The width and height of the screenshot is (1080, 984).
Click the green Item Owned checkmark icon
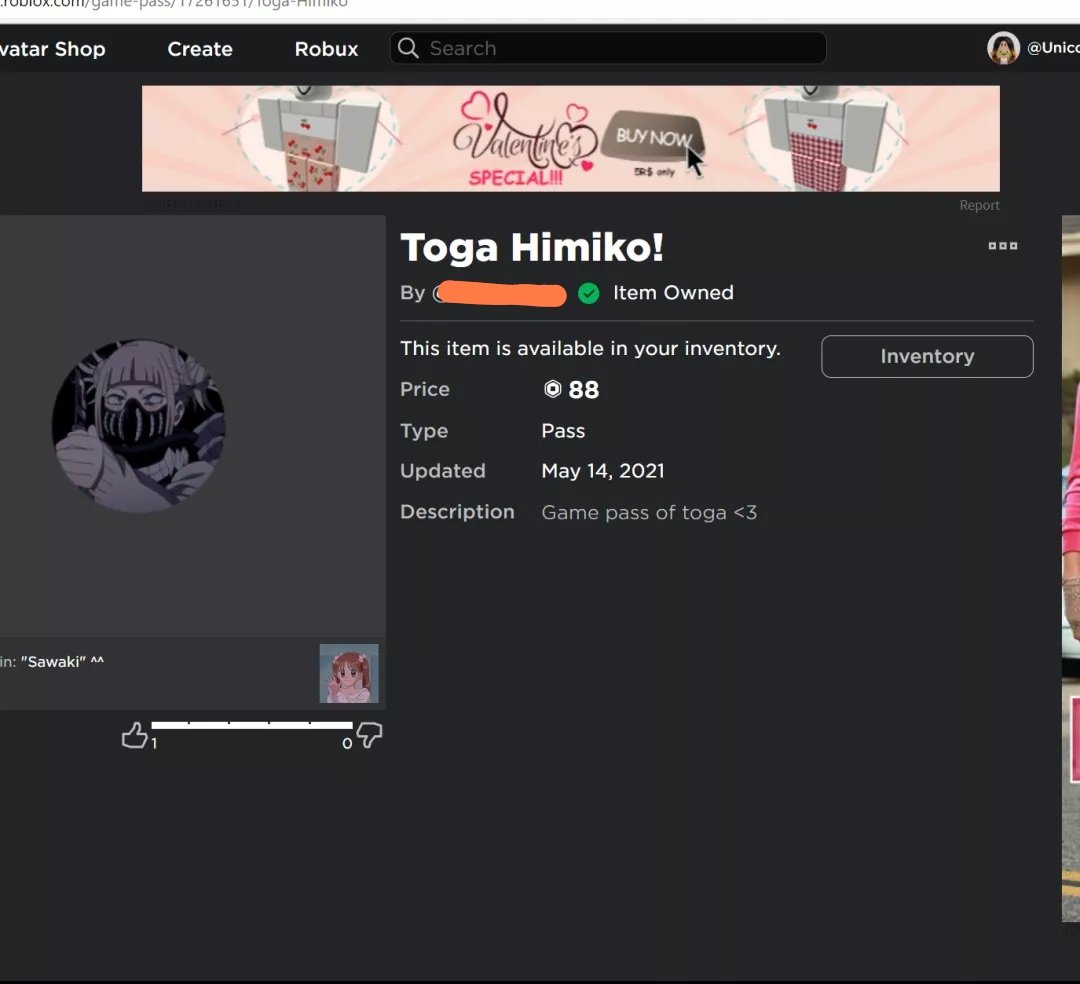[x=588, y=293]
